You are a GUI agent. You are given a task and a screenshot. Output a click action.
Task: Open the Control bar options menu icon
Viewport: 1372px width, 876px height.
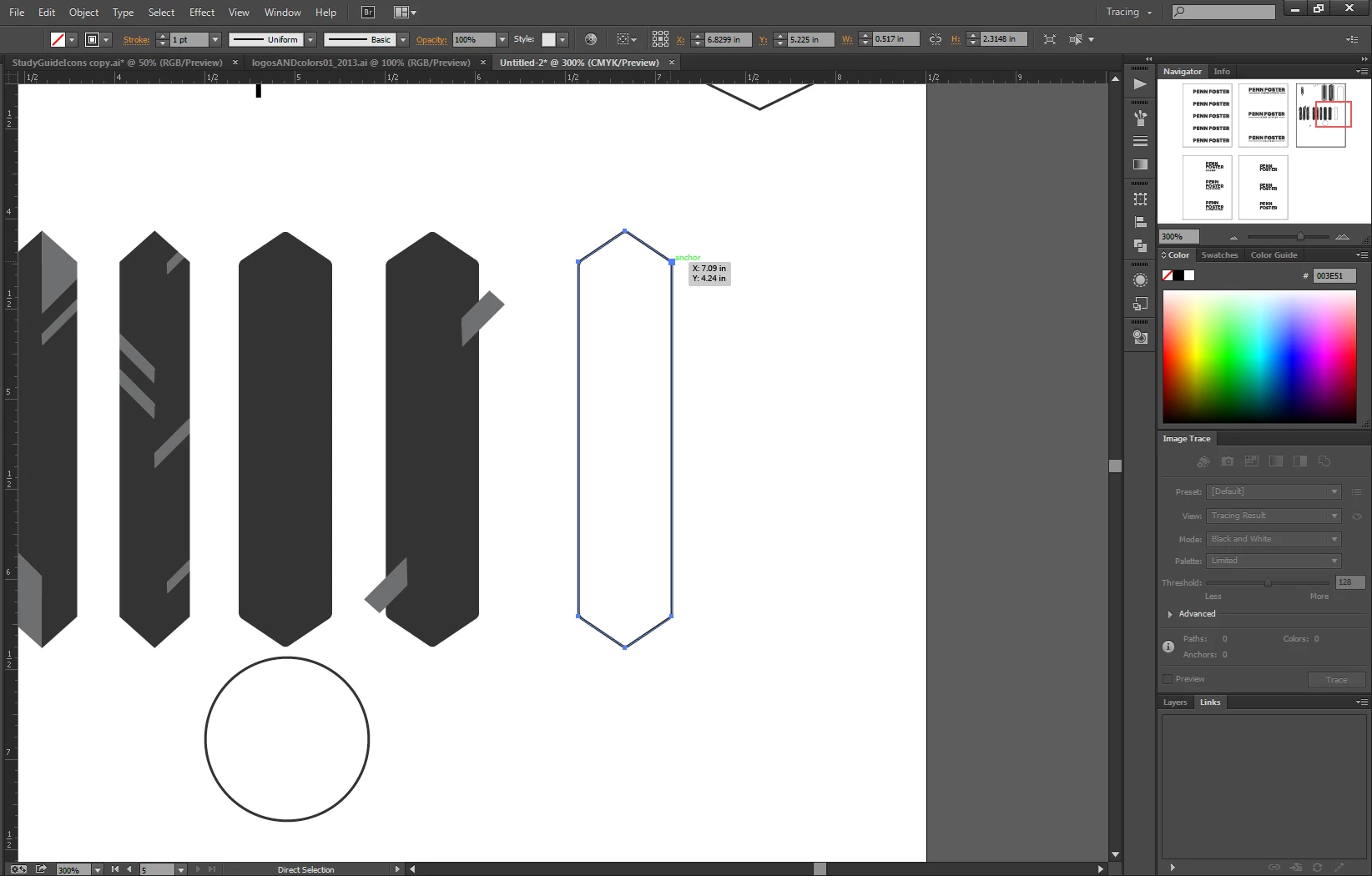[1352, 39]
